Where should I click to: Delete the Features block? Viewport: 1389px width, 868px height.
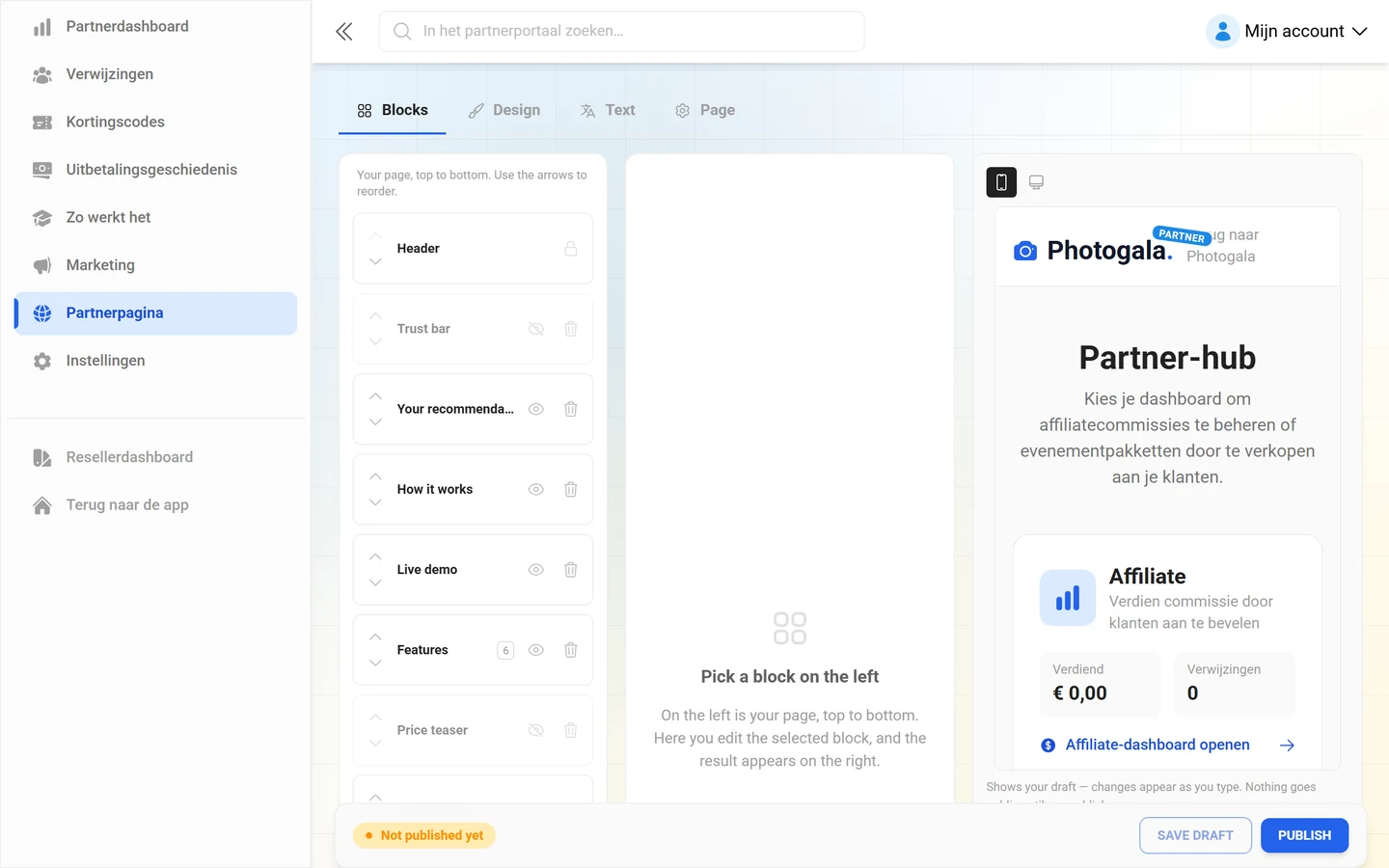coord(571,650)
